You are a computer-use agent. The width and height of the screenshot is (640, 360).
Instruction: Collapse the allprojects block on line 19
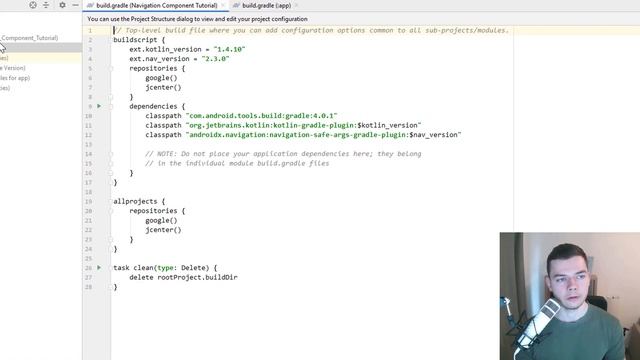pos(111,202)
